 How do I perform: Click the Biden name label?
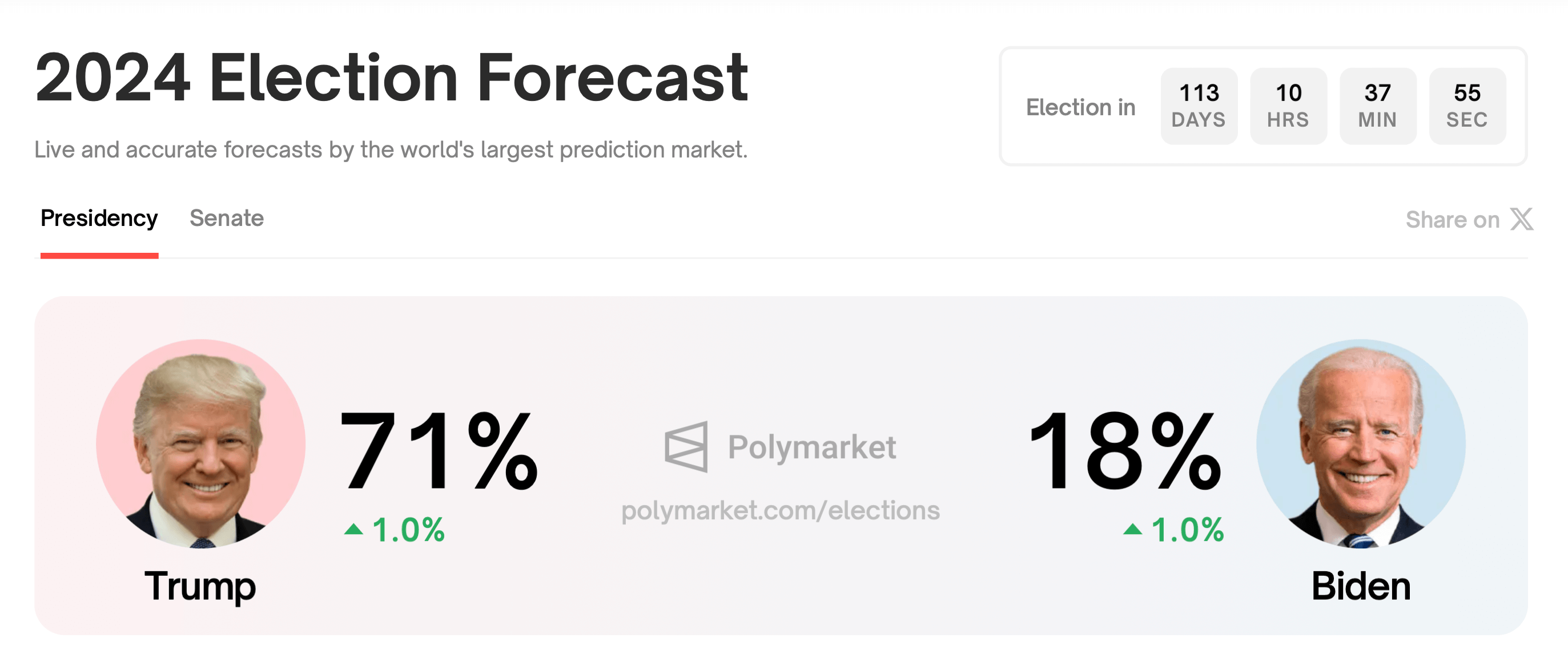tap(1361, 587)
